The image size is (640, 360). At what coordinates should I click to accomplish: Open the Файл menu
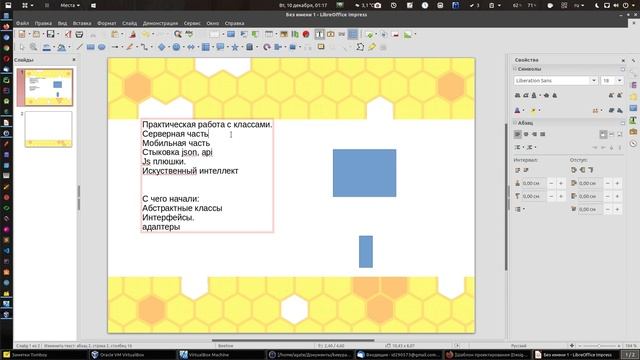[x=22, y=23]
